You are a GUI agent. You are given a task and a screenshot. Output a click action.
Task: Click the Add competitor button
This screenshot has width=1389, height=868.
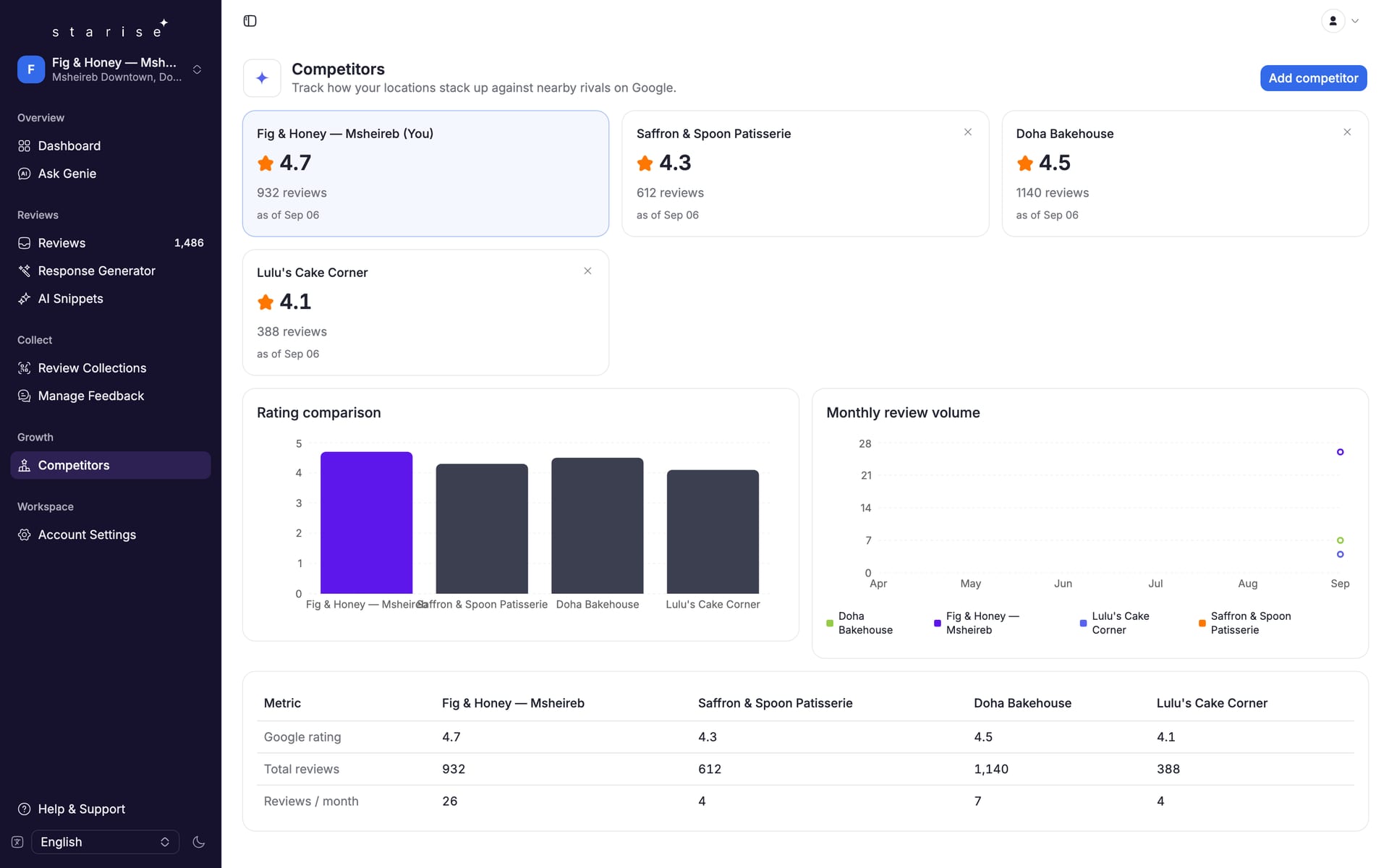[1313, 78]
